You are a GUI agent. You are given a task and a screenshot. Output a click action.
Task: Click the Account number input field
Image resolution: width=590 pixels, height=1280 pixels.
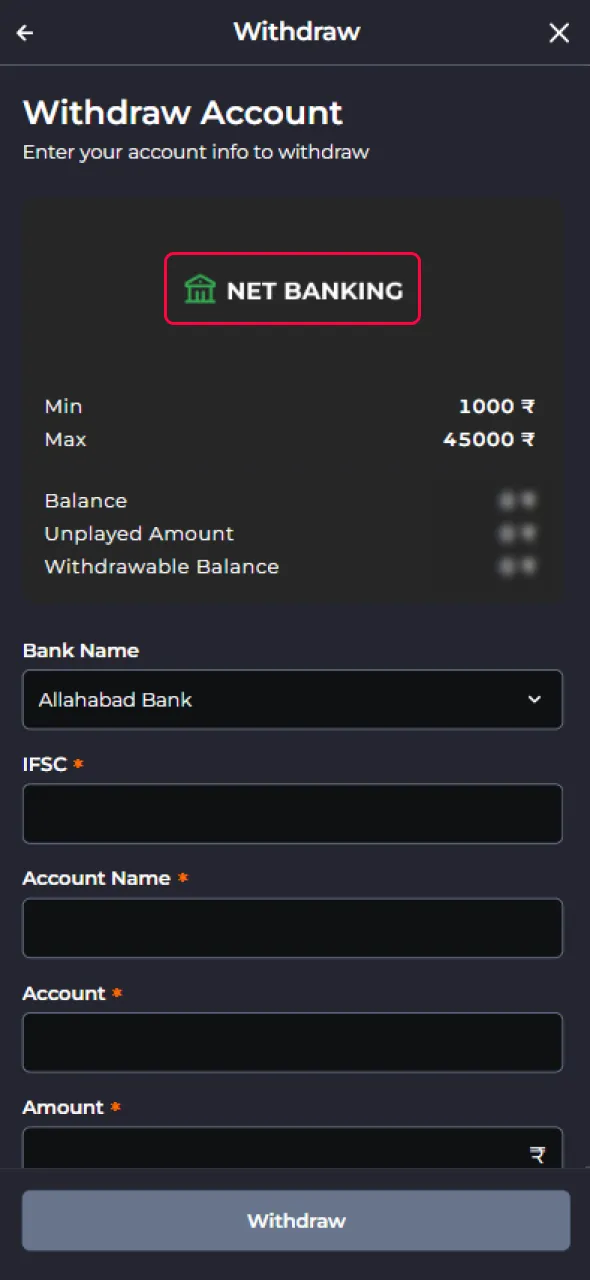click(x=292, y=1042)
